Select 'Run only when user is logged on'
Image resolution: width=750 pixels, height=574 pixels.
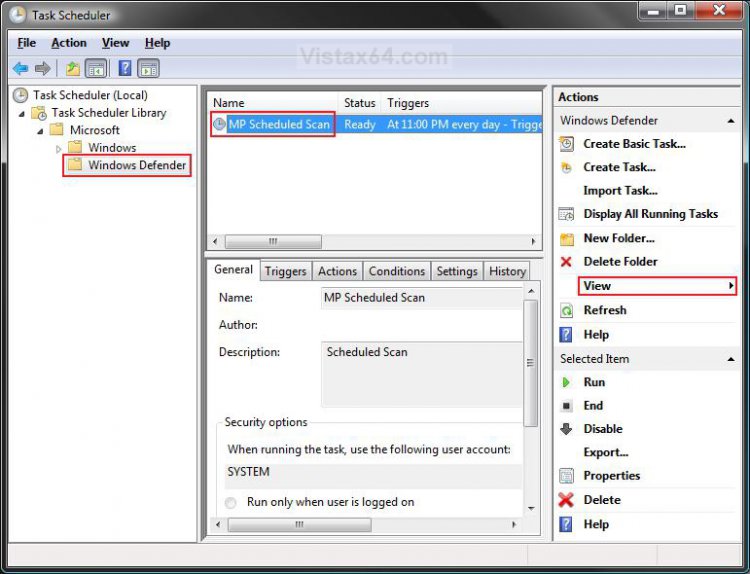point(231,503)
